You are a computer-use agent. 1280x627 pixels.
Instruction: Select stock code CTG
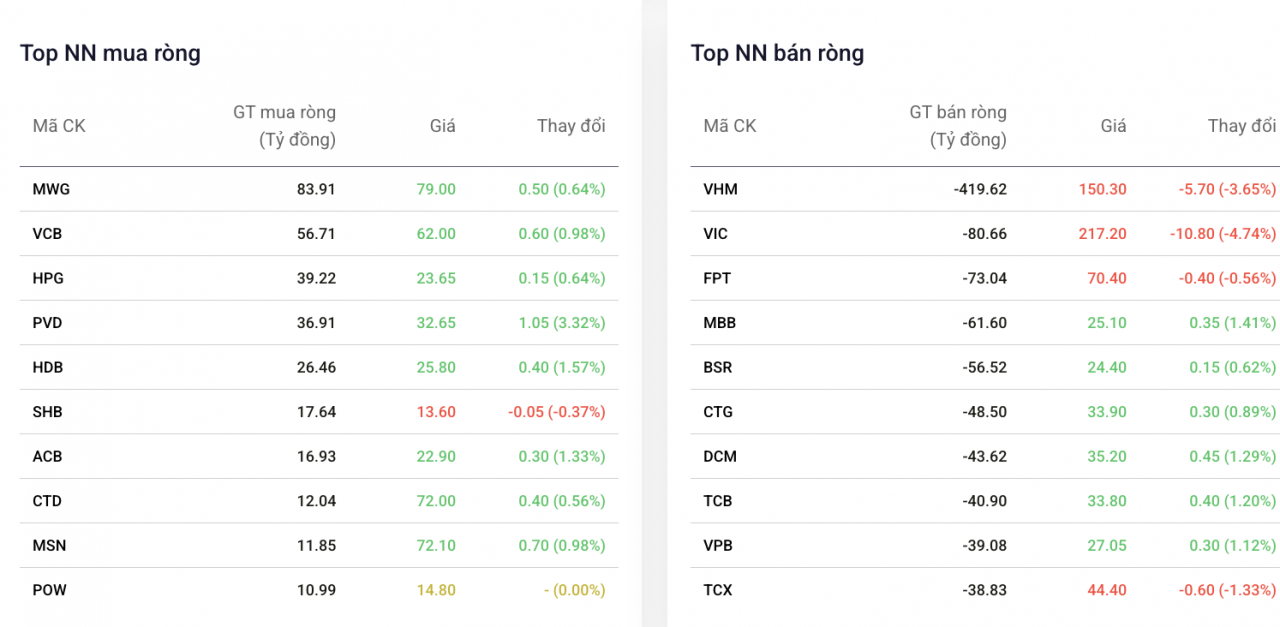pos(719,412)
